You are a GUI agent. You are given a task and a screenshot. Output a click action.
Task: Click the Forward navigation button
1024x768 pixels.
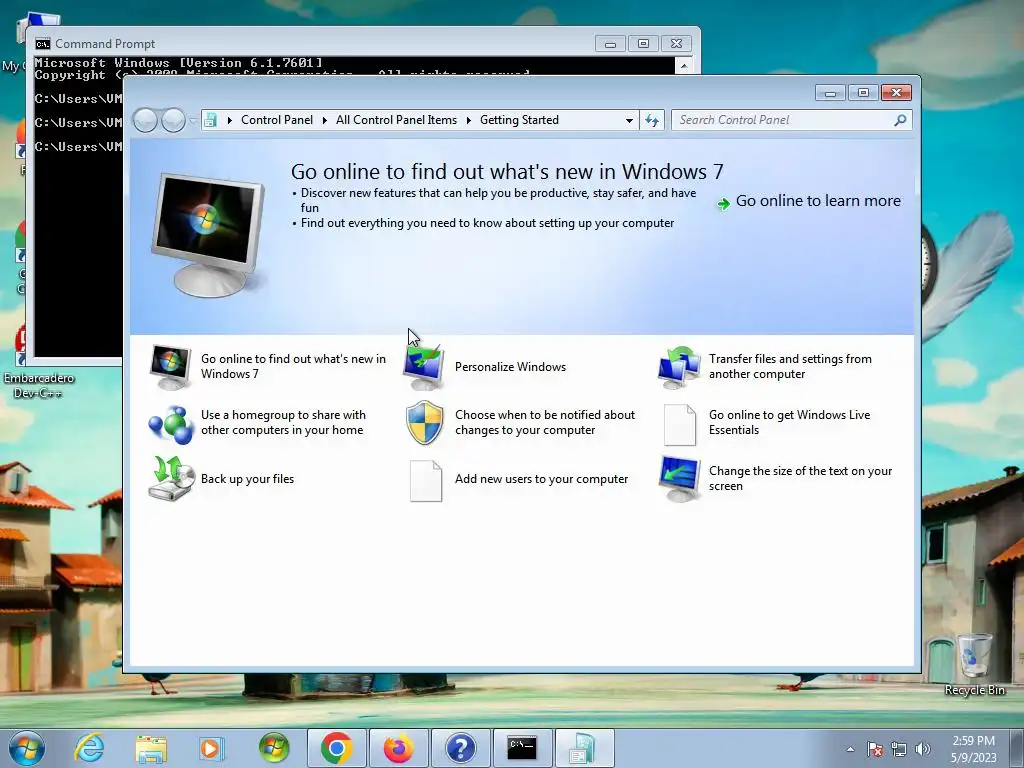[173, 120]
